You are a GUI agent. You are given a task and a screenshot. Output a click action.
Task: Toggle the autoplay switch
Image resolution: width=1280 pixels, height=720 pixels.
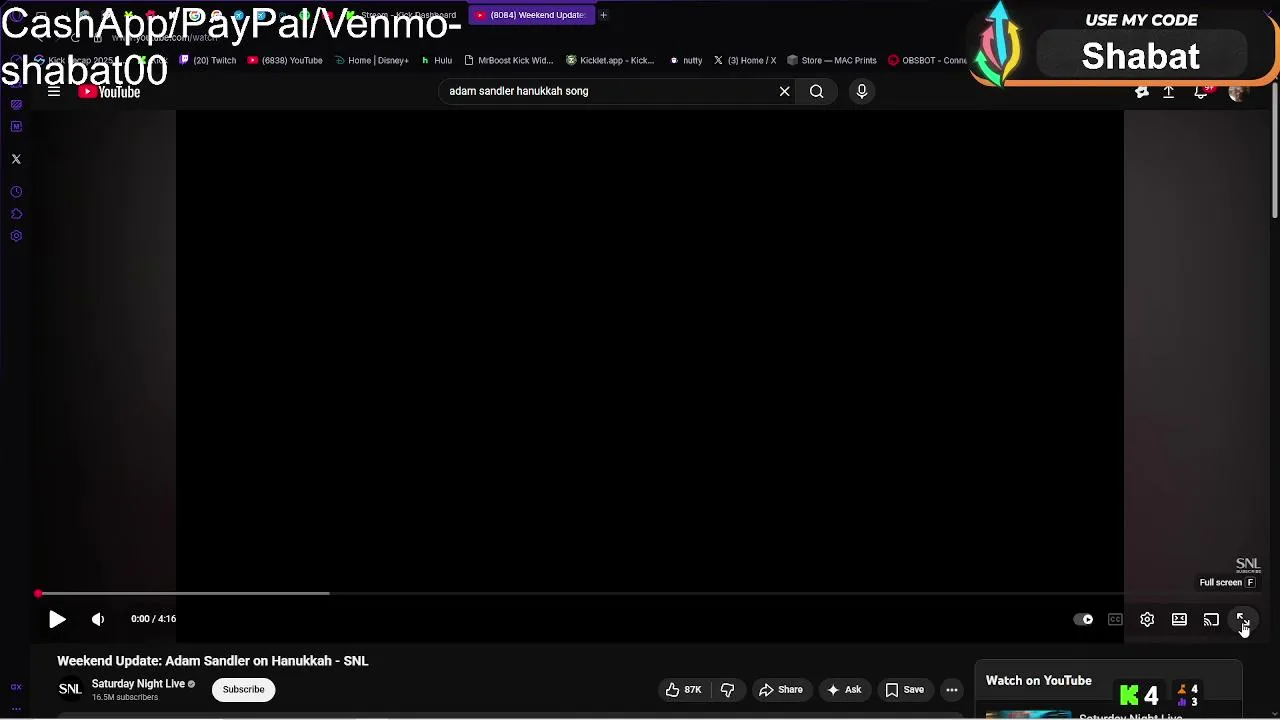point(1083,619)
